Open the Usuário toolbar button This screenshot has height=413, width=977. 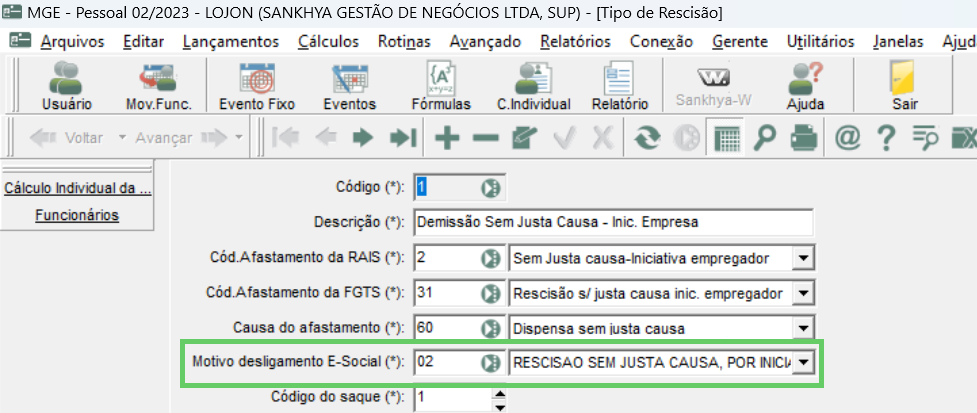click(67, 85)
